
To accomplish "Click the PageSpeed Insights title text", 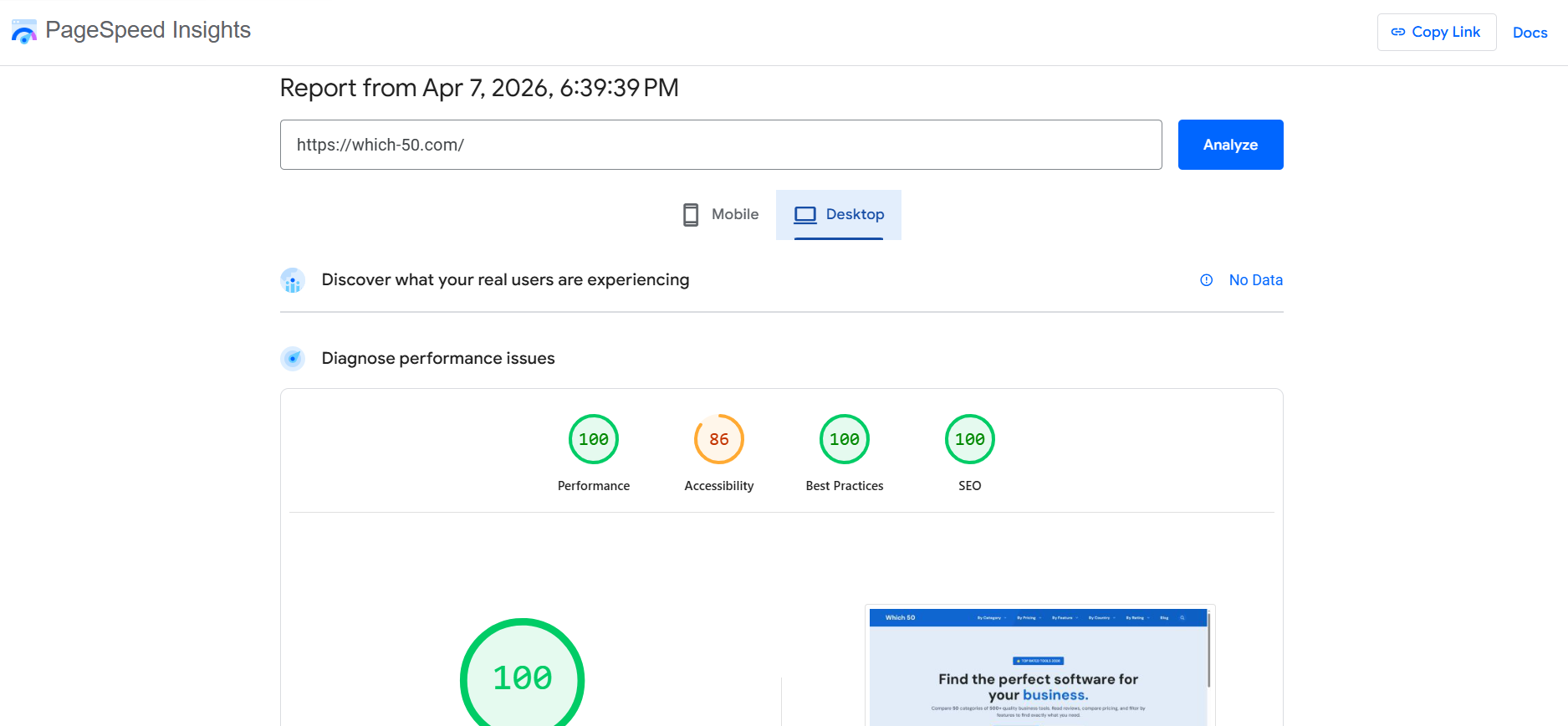I will click(x=148, y=30).
